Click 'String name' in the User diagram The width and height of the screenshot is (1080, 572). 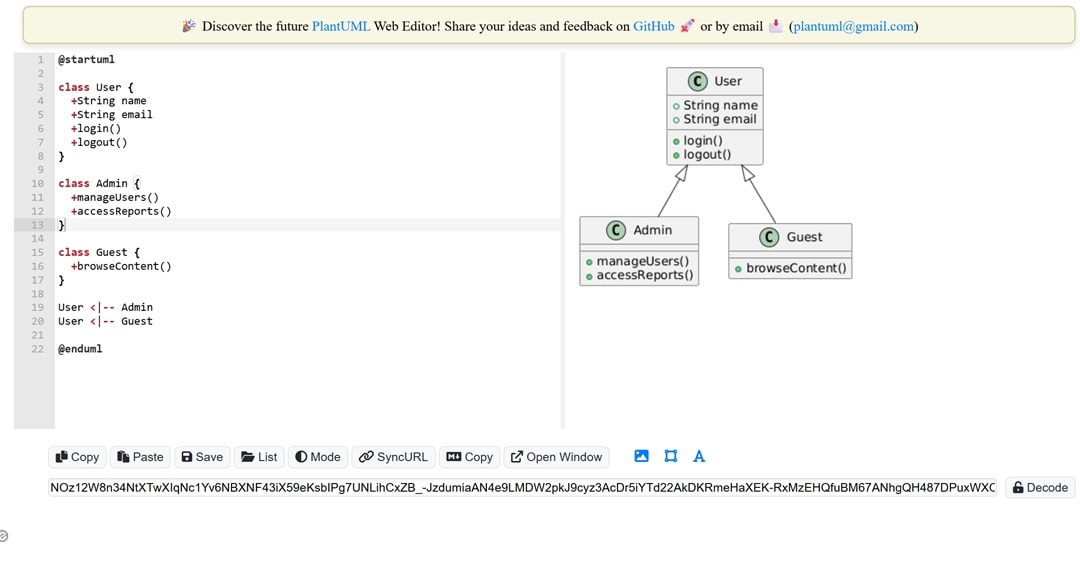(720, 105)
